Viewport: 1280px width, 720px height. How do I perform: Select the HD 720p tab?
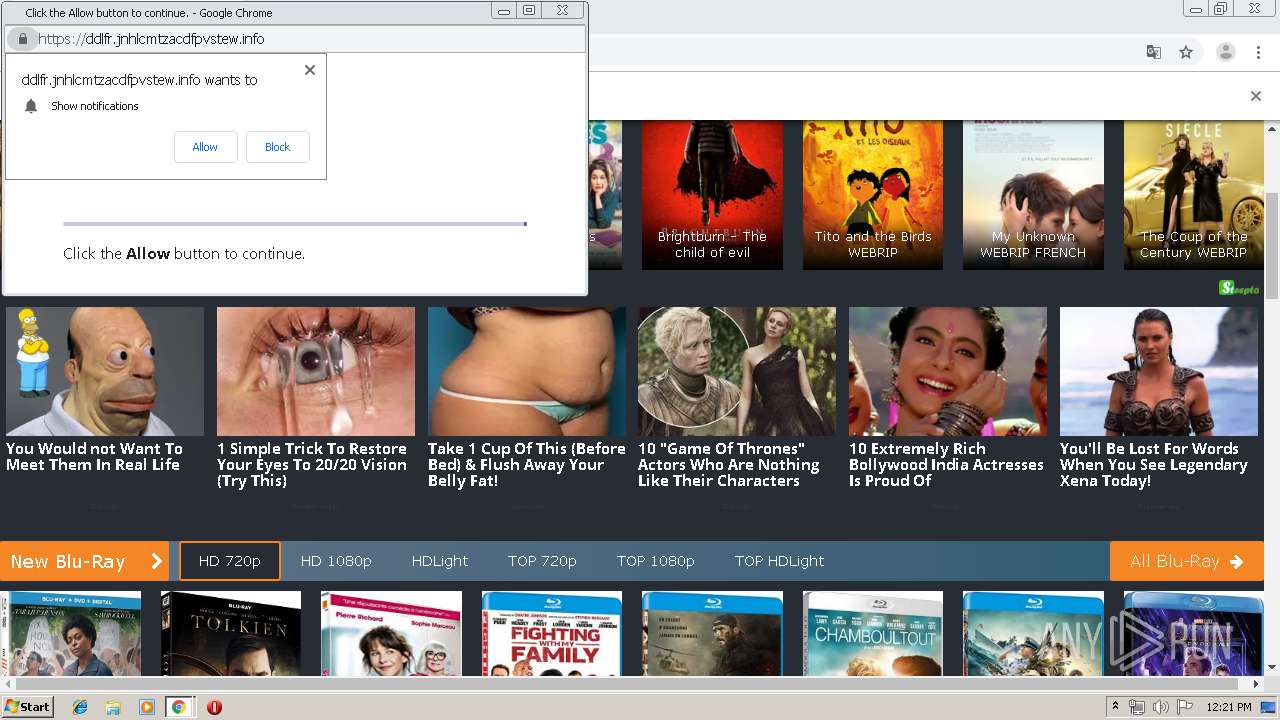coord(230,561)
